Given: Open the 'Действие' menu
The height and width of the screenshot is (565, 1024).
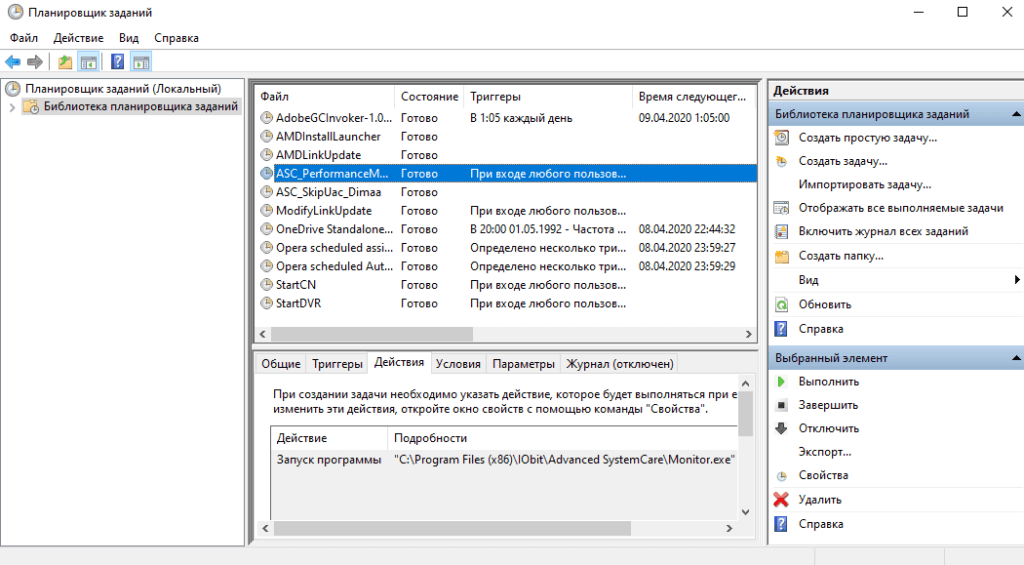Looking at the screenshot, I should [79, 38].
